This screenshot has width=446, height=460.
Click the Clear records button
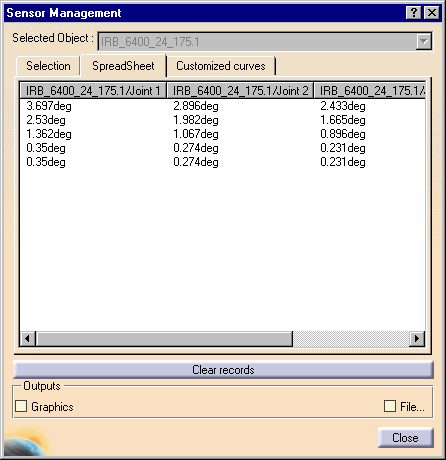[223, 370]
